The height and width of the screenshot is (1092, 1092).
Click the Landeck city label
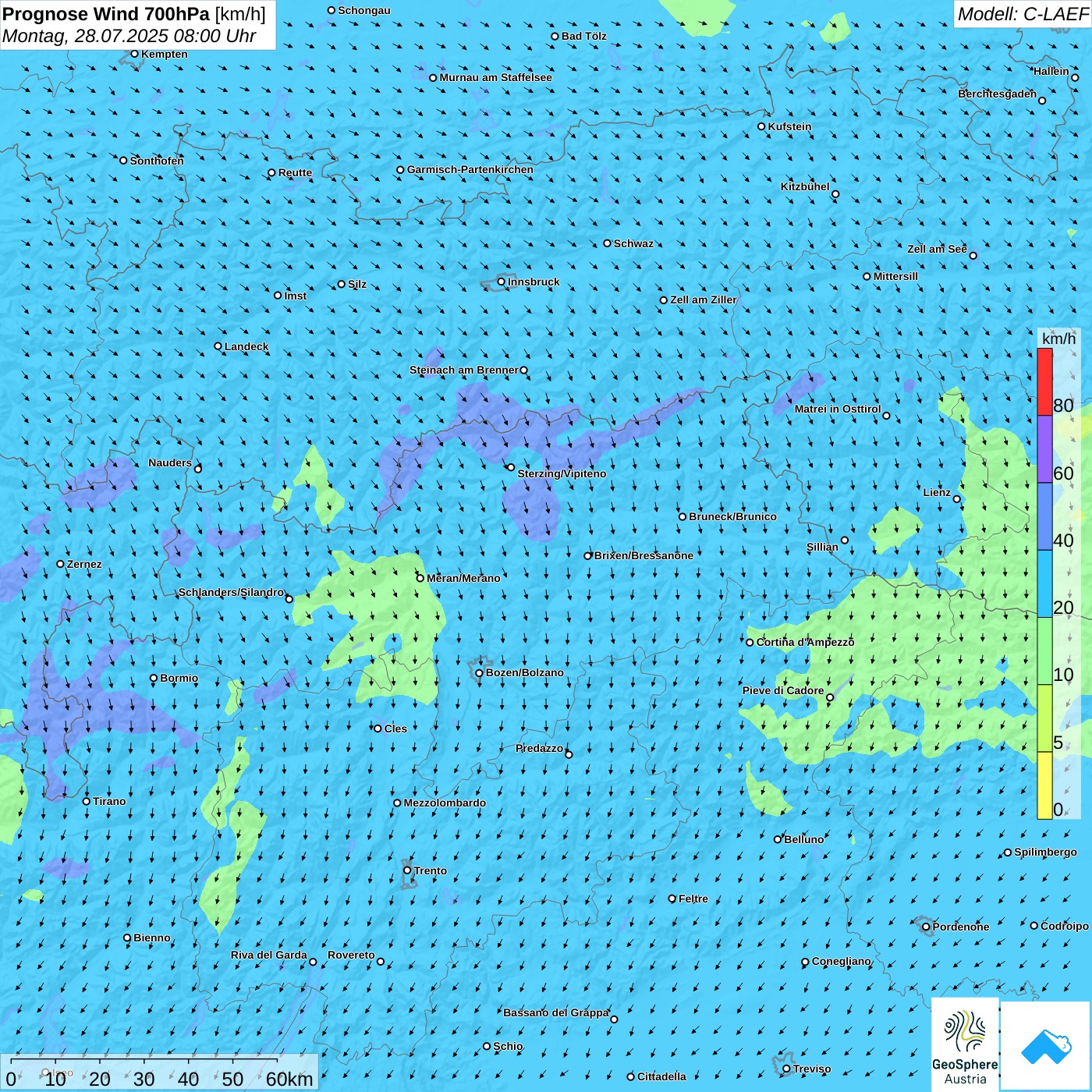coord(246,346)
